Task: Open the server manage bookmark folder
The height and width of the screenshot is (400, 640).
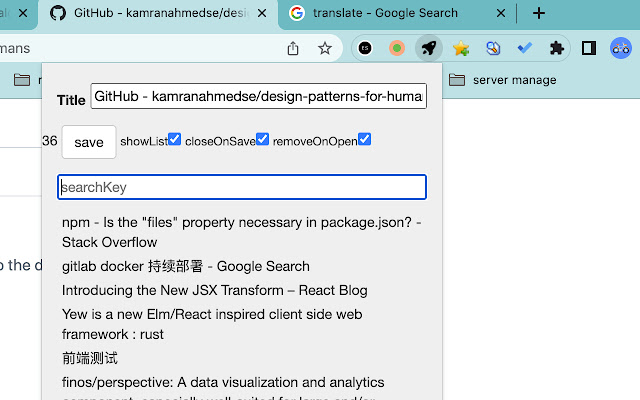Action: (x=502, y=80)
